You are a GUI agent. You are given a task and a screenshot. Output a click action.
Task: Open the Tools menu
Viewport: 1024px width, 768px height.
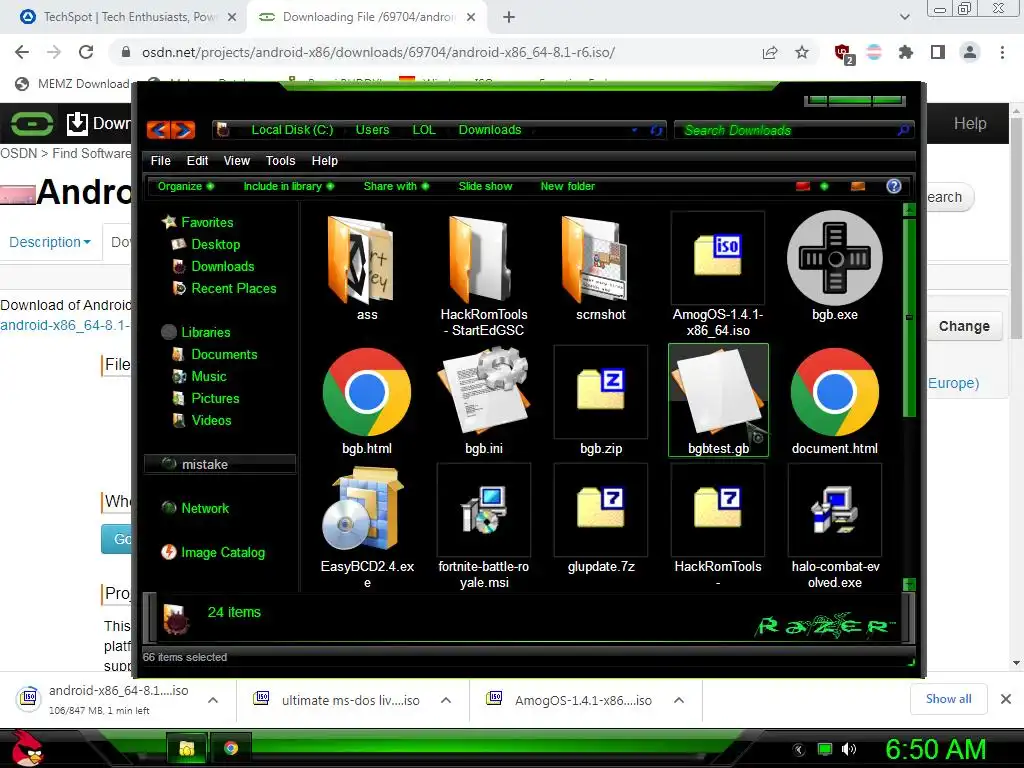tap(280, 161)
